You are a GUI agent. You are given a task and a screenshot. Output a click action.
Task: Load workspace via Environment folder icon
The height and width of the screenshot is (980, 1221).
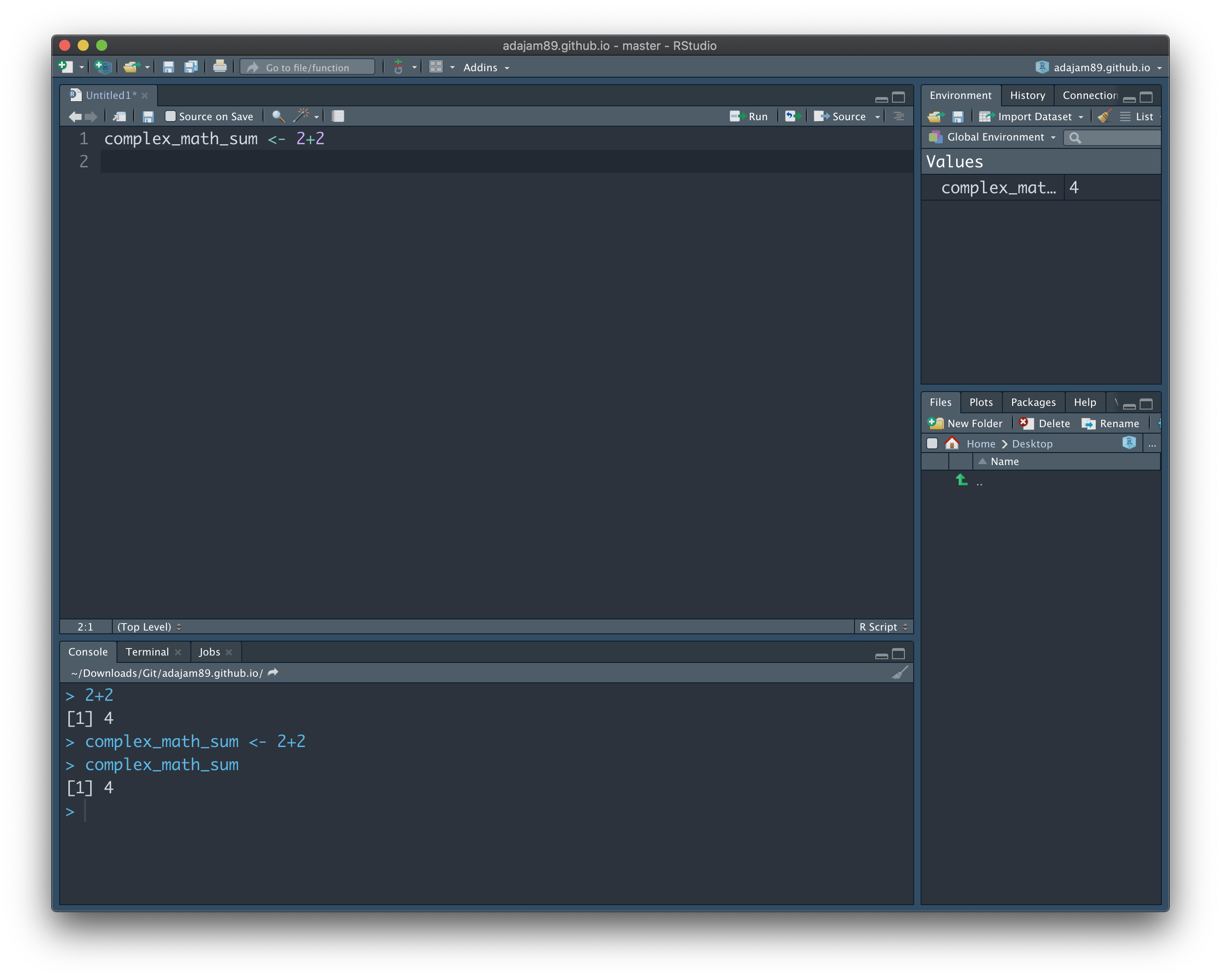935,116
